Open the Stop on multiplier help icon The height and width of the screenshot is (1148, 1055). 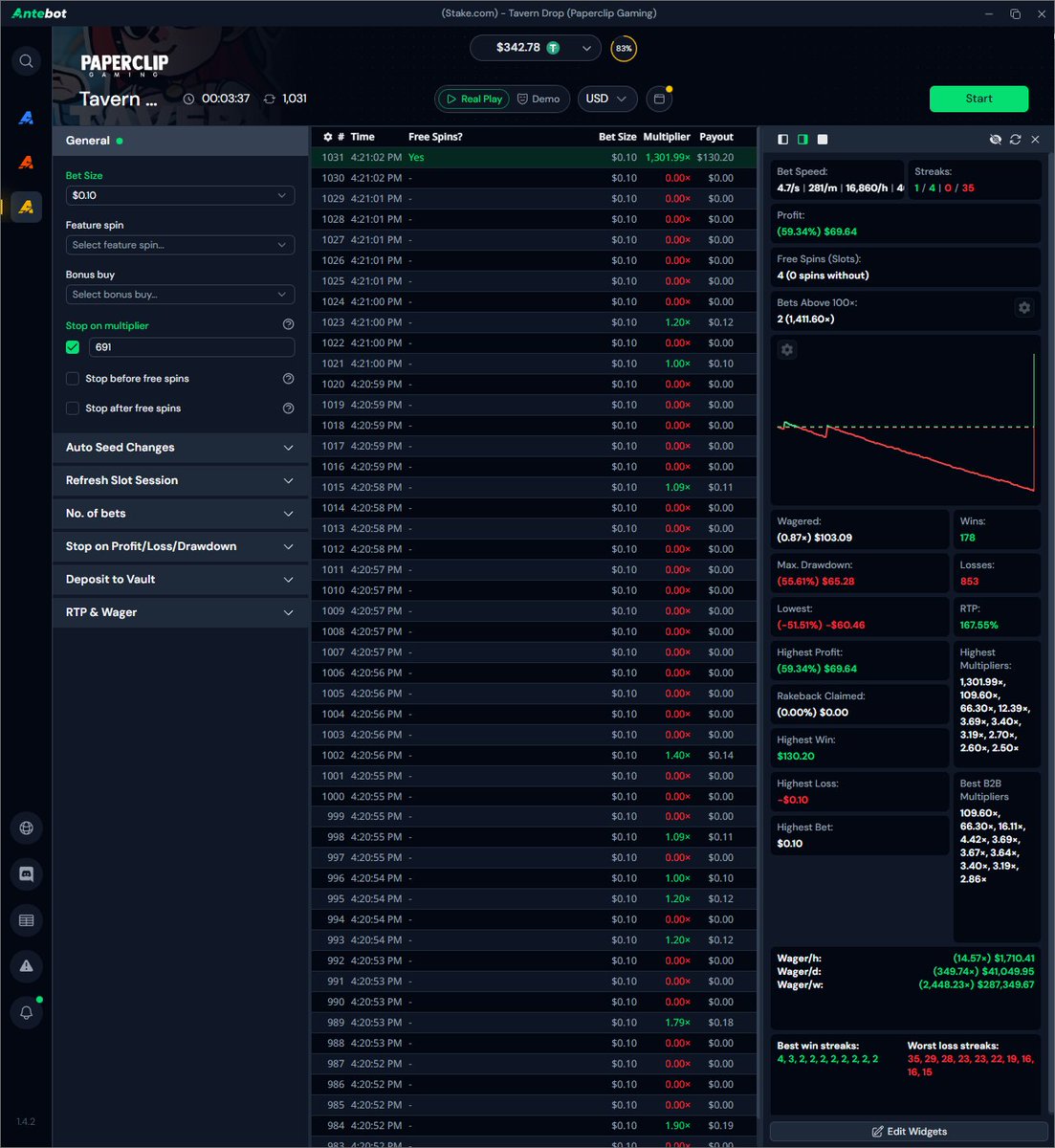coord(288,324)
